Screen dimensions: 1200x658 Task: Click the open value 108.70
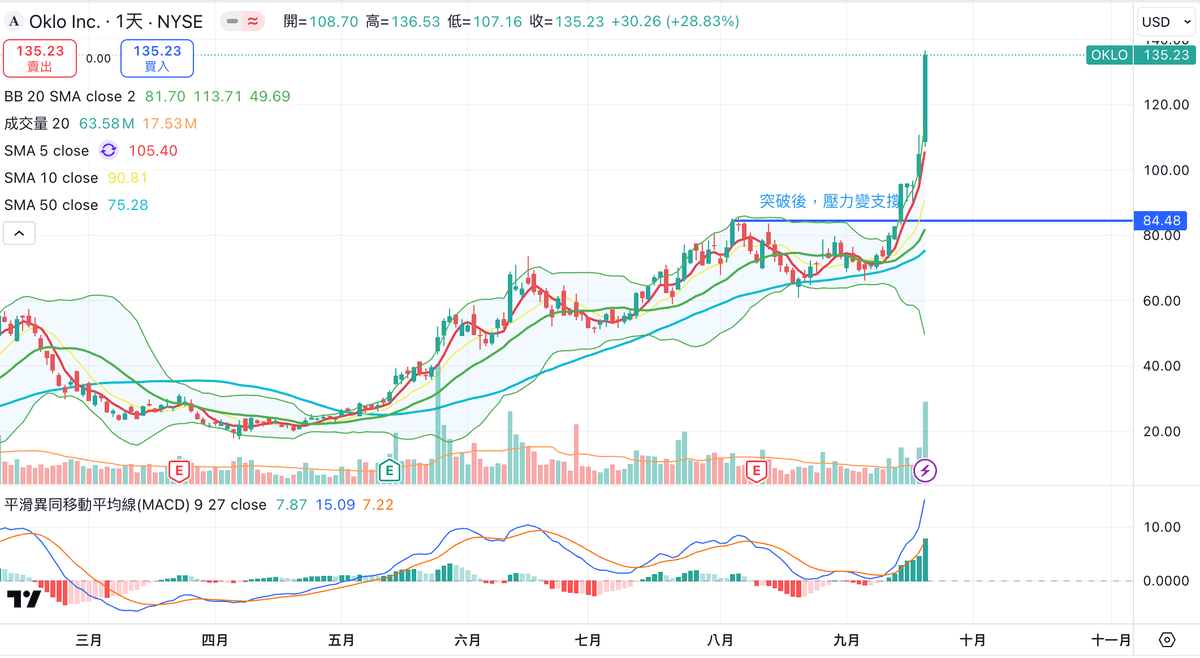coord(333,21)
